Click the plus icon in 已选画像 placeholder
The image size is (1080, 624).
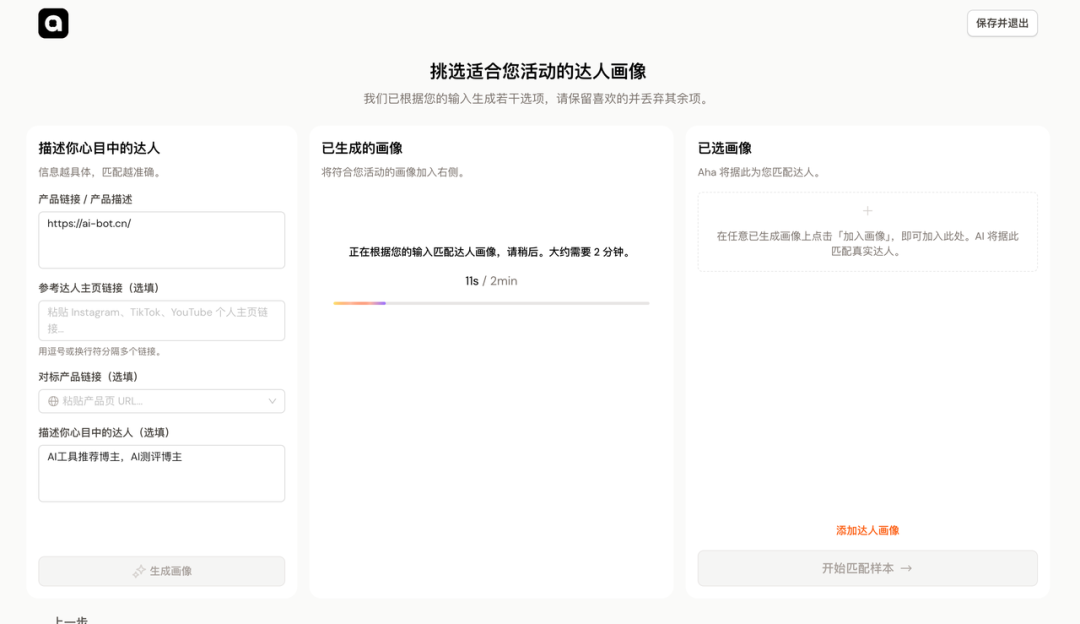[867, 211]
